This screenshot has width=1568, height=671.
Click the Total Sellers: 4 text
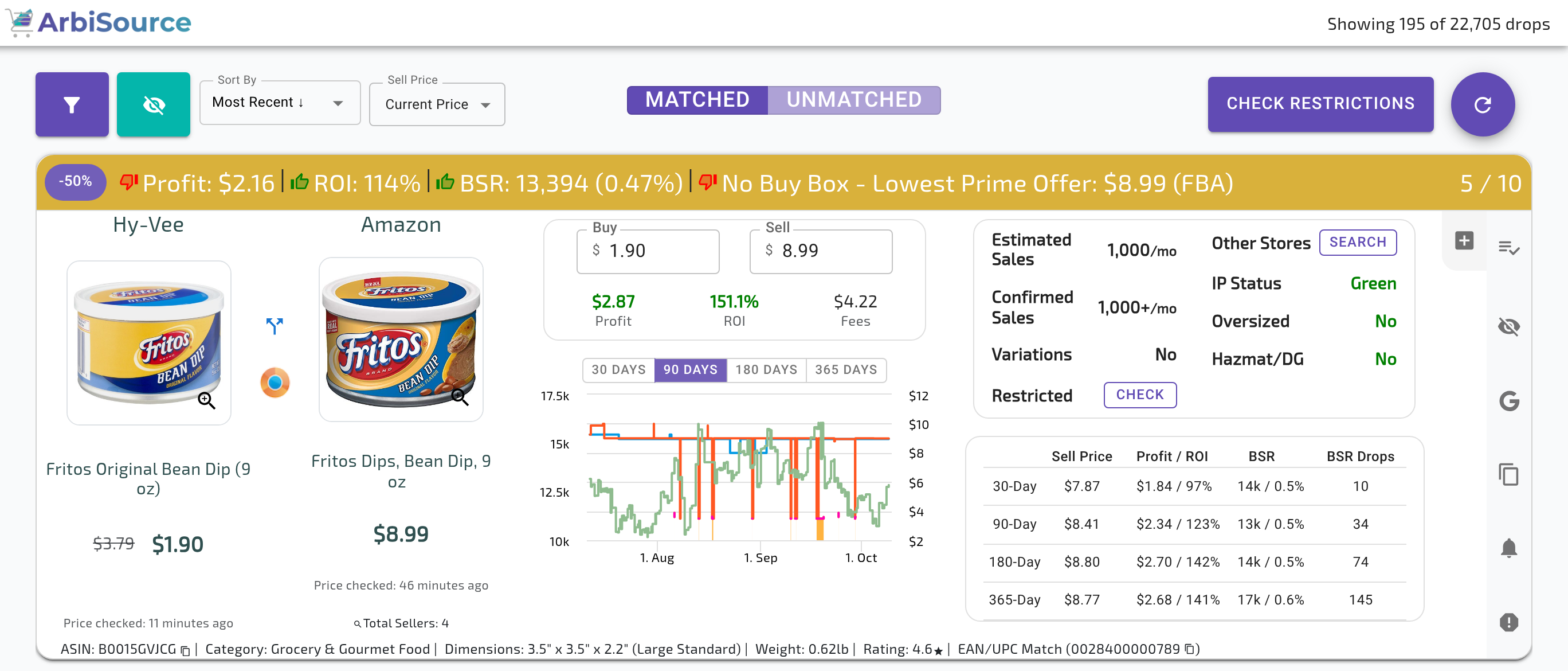[406, 623]
